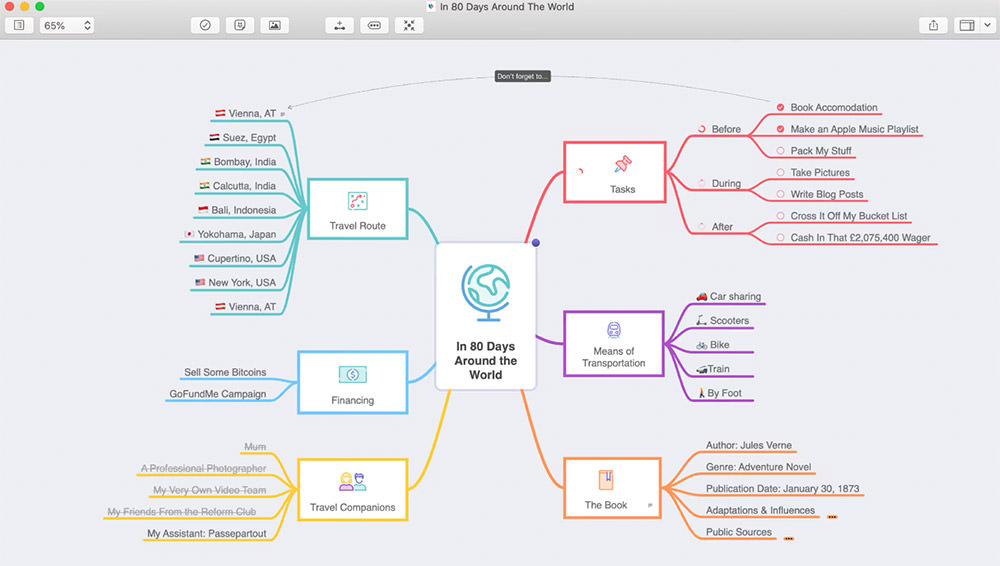This screenshot has height=566, width=1000.
Task: Select "Genre: Adventure Novel" node
Action: point(758,467)
